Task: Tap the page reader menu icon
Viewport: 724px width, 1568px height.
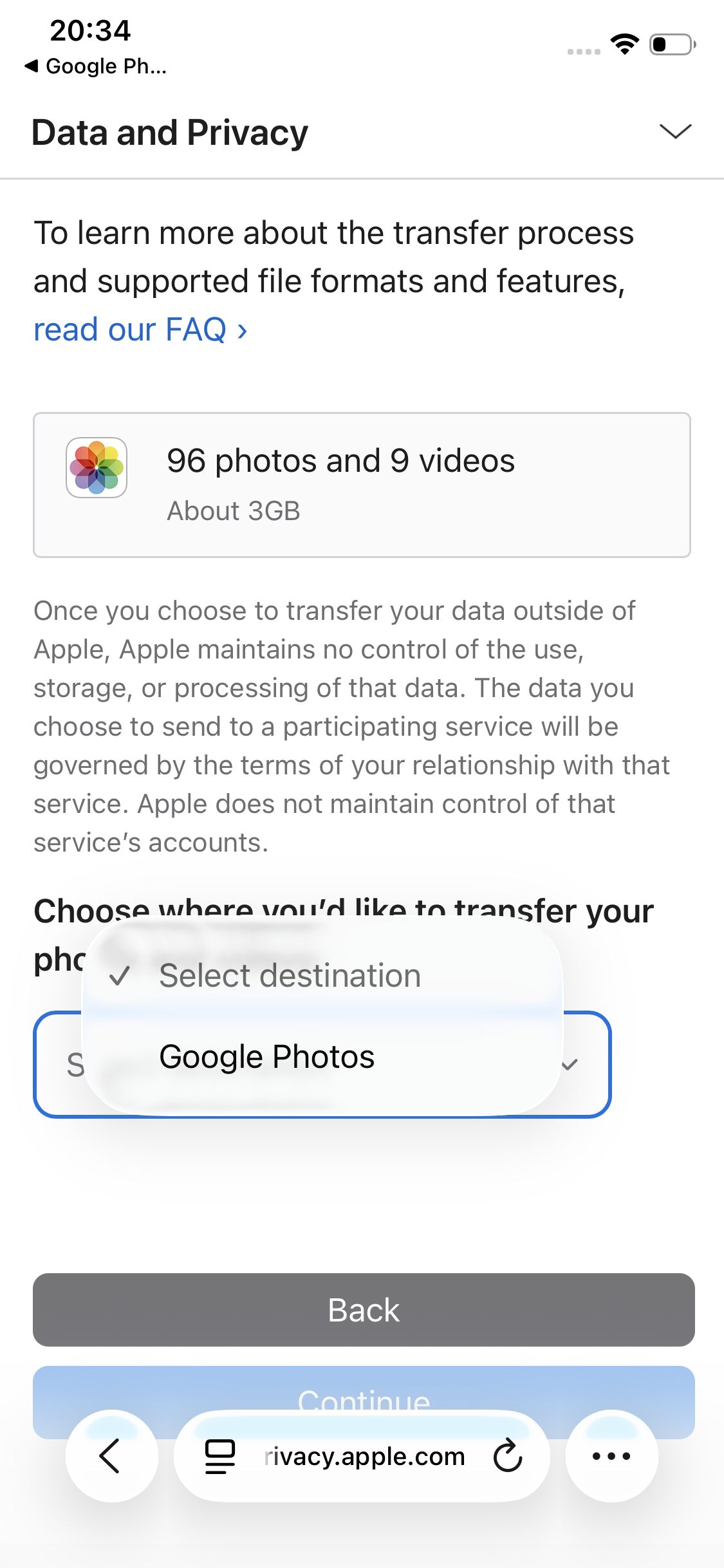Action: [x=219, y=1456]
